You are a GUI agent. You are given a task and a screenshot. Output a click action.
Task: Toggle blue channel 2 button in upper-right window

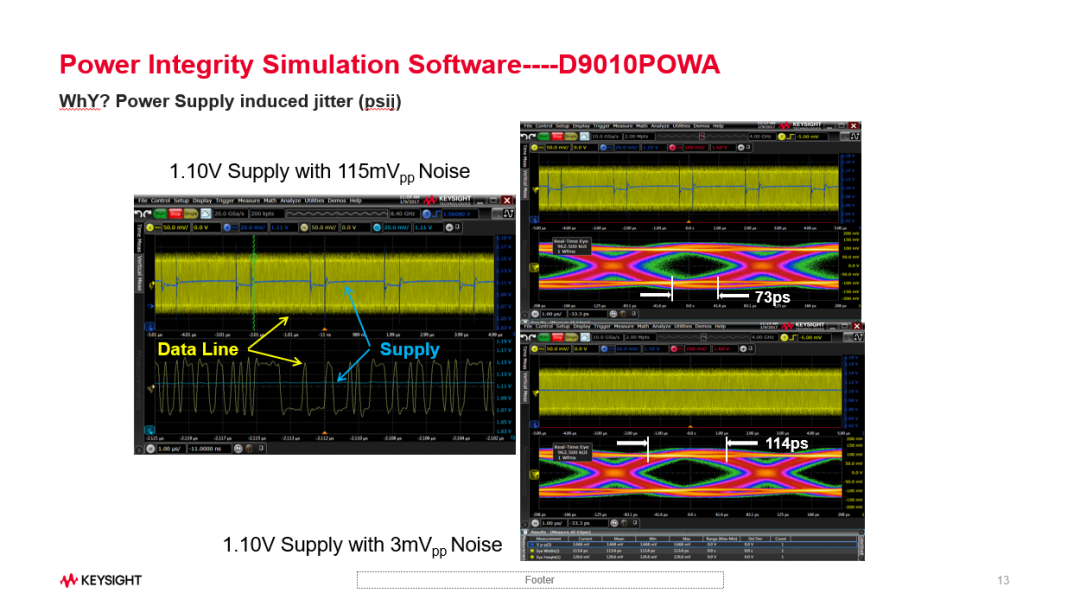pyautogui.click(x=603, y=147)
